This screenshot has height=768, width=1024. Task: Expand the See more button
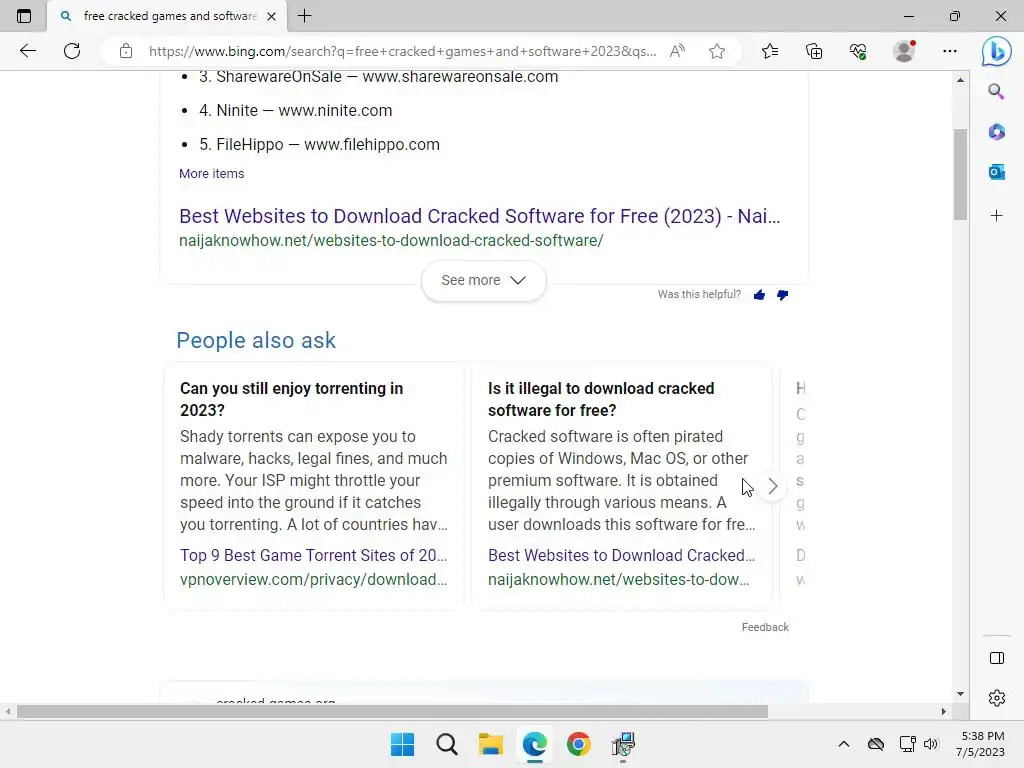click(483, 280)
